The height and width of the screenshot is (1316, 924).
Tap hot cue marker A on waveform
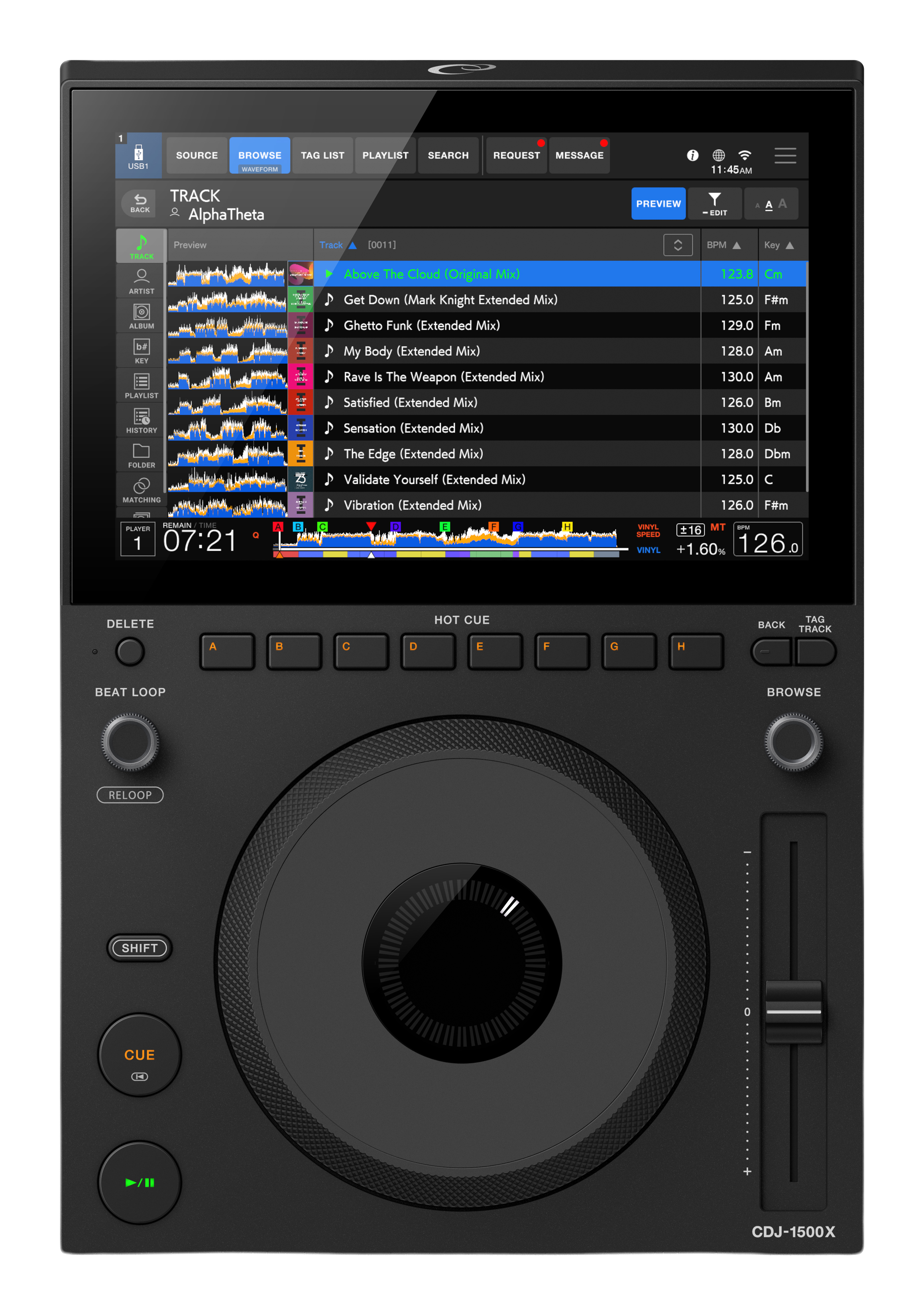[278, 526]
